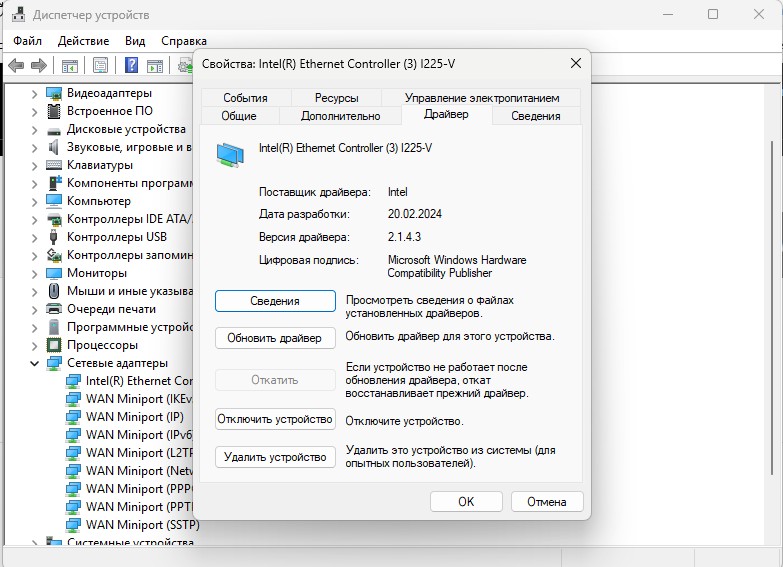Click the Встроенное ПО firmware chip icon
The height and width of the screenshot is (567, 783).
click(54, 111)
